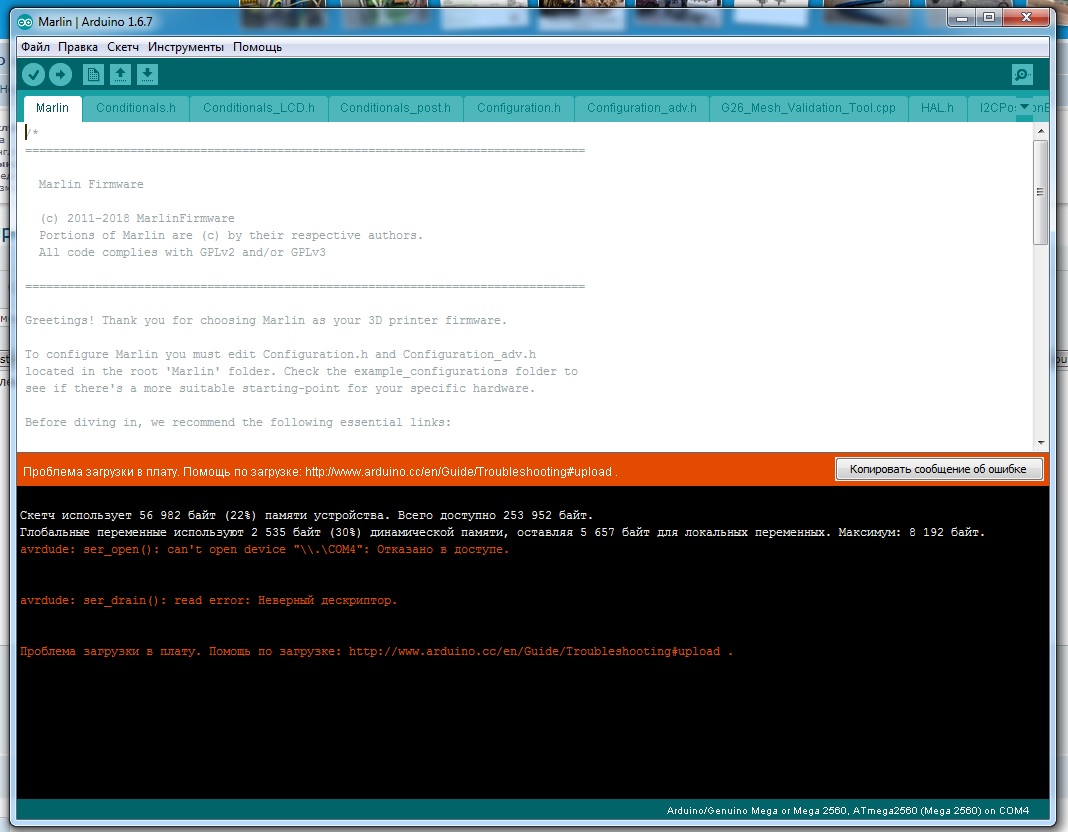Viewport: 1068px width, 832px height.
Task: Click the 'All code complies with GPLv2' line
Action: click(x=182, y=253)
